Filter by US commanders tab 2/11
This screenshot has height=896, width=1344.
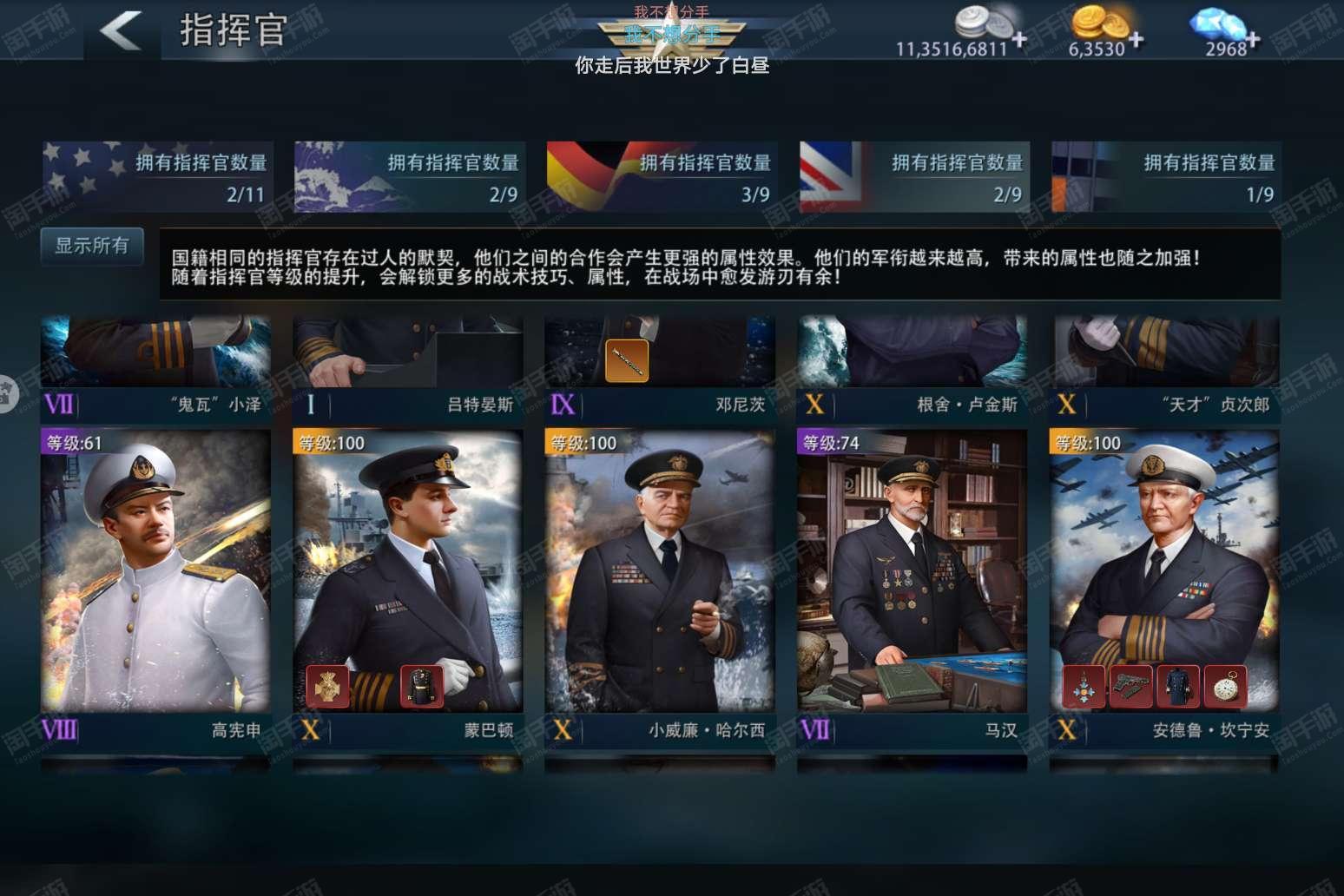[158, 177]
